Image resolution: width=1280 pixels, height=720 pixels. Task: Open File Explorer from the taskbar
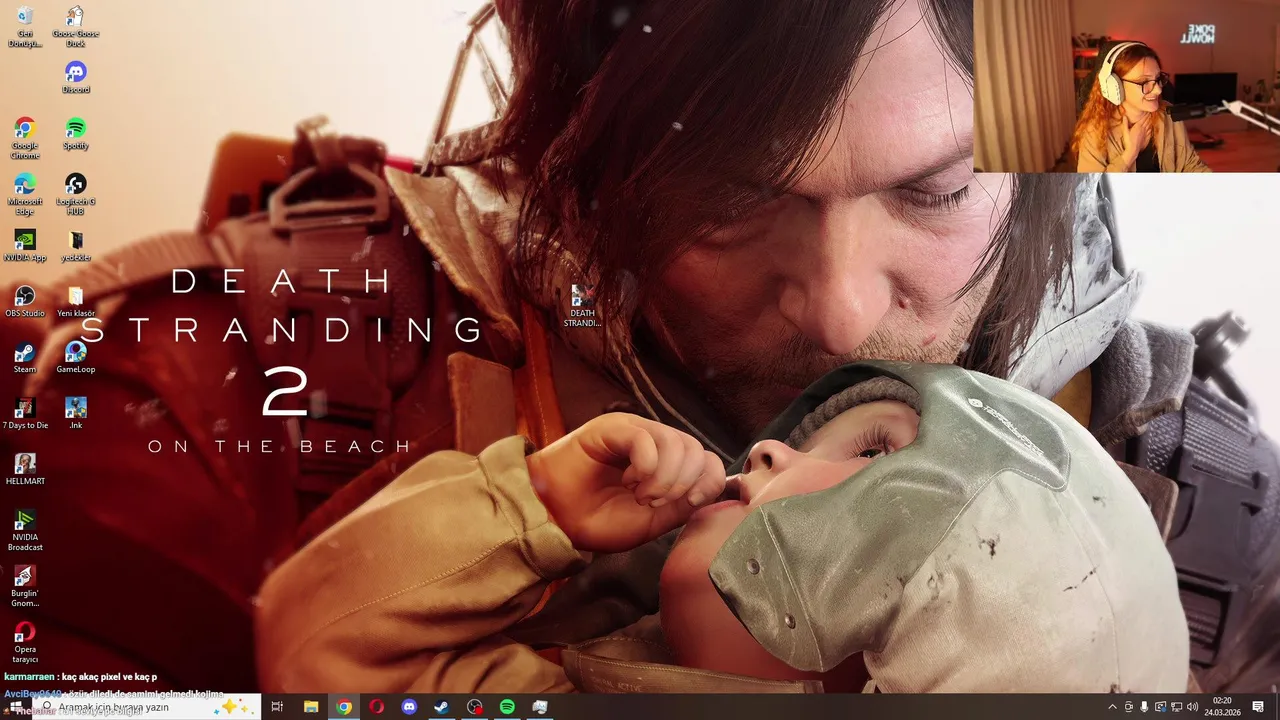click(311, 707)
